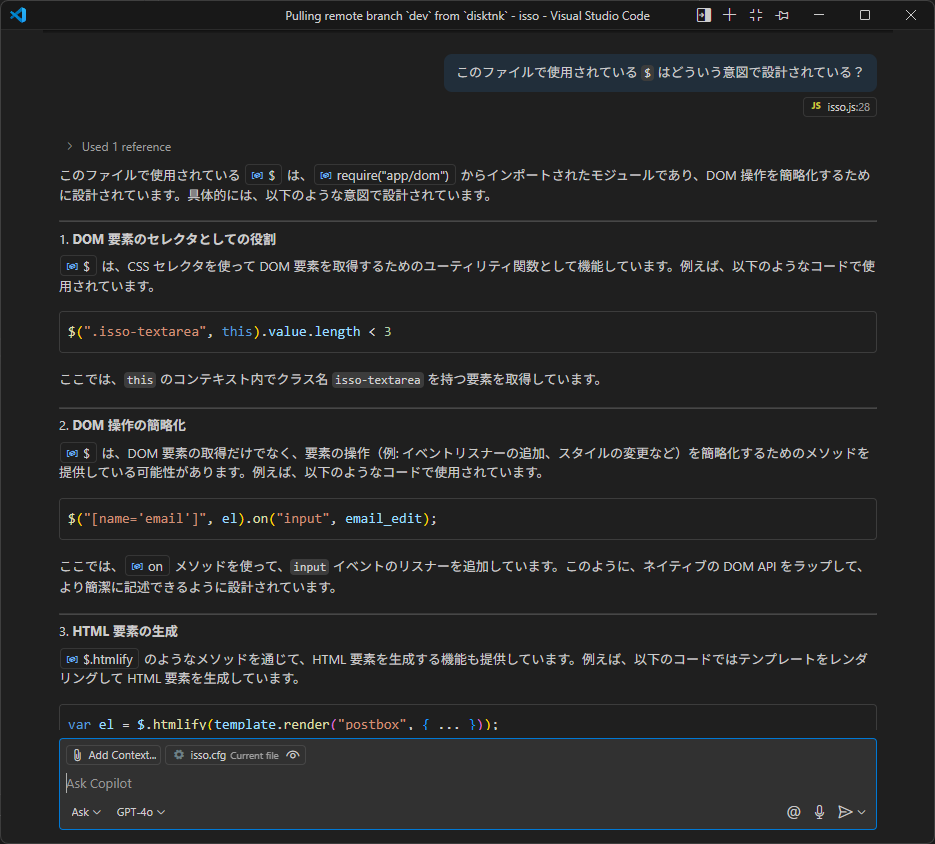Pin the chat window with pin icon
935x844 pixels.
click(782, 16)
